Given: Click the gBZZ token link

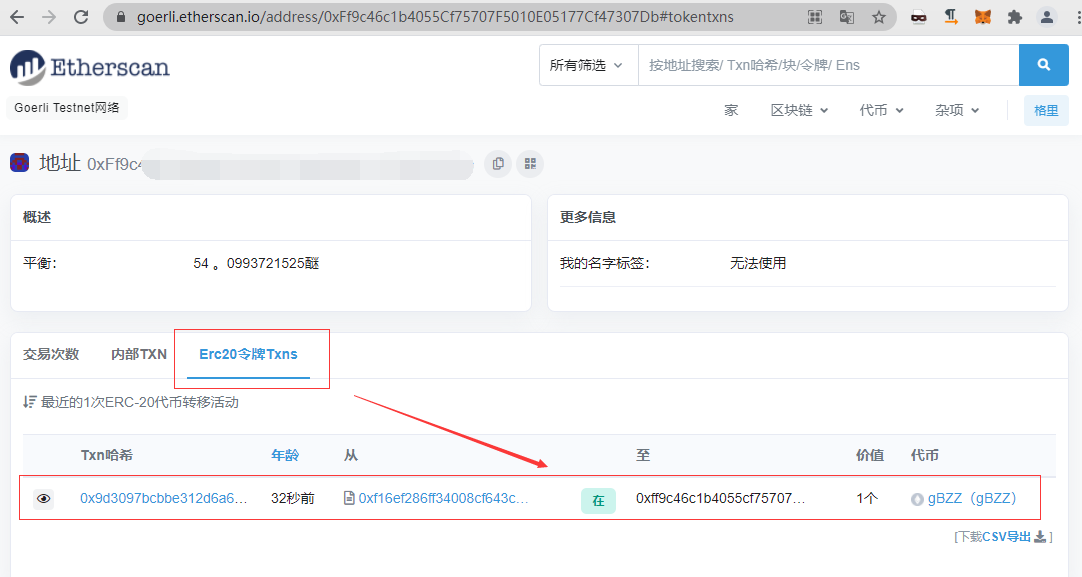Looking at the screenshot, I should pos(971,498).
